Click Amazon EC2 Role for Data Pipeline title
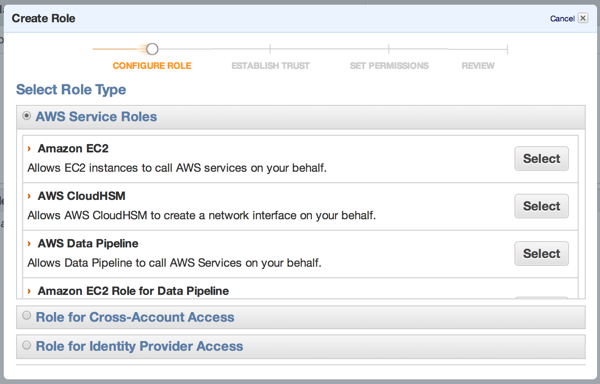The width and height of the screenshot is (600, 384). [133, 291]
